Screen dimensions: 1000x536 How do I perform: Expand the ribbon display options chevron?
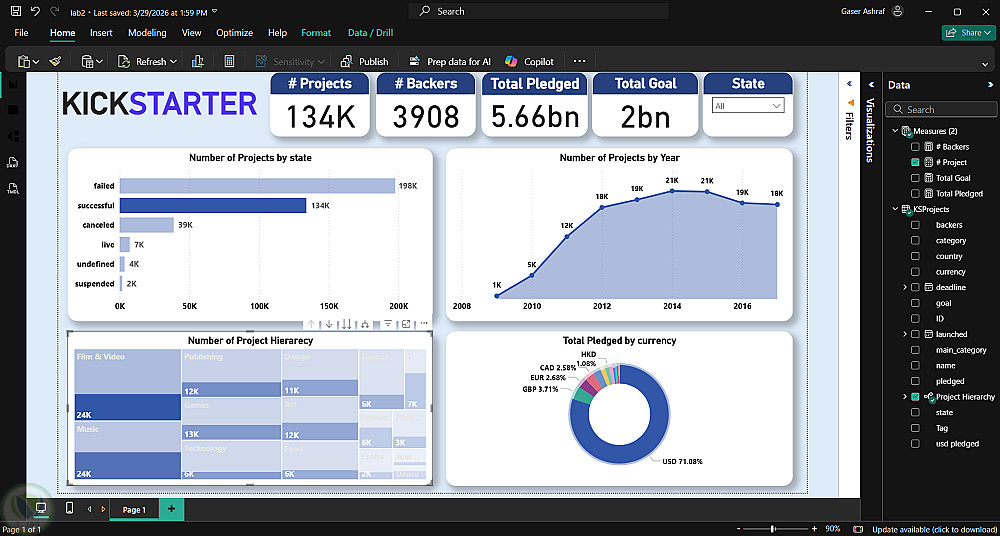(x=986, y=63)
